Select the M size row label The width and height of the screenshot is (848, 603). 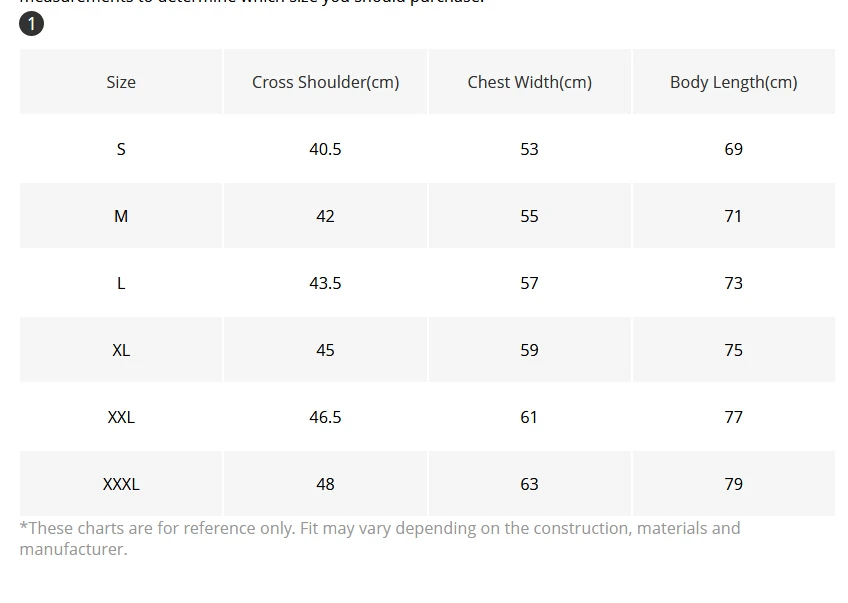[x=121, y=216]
